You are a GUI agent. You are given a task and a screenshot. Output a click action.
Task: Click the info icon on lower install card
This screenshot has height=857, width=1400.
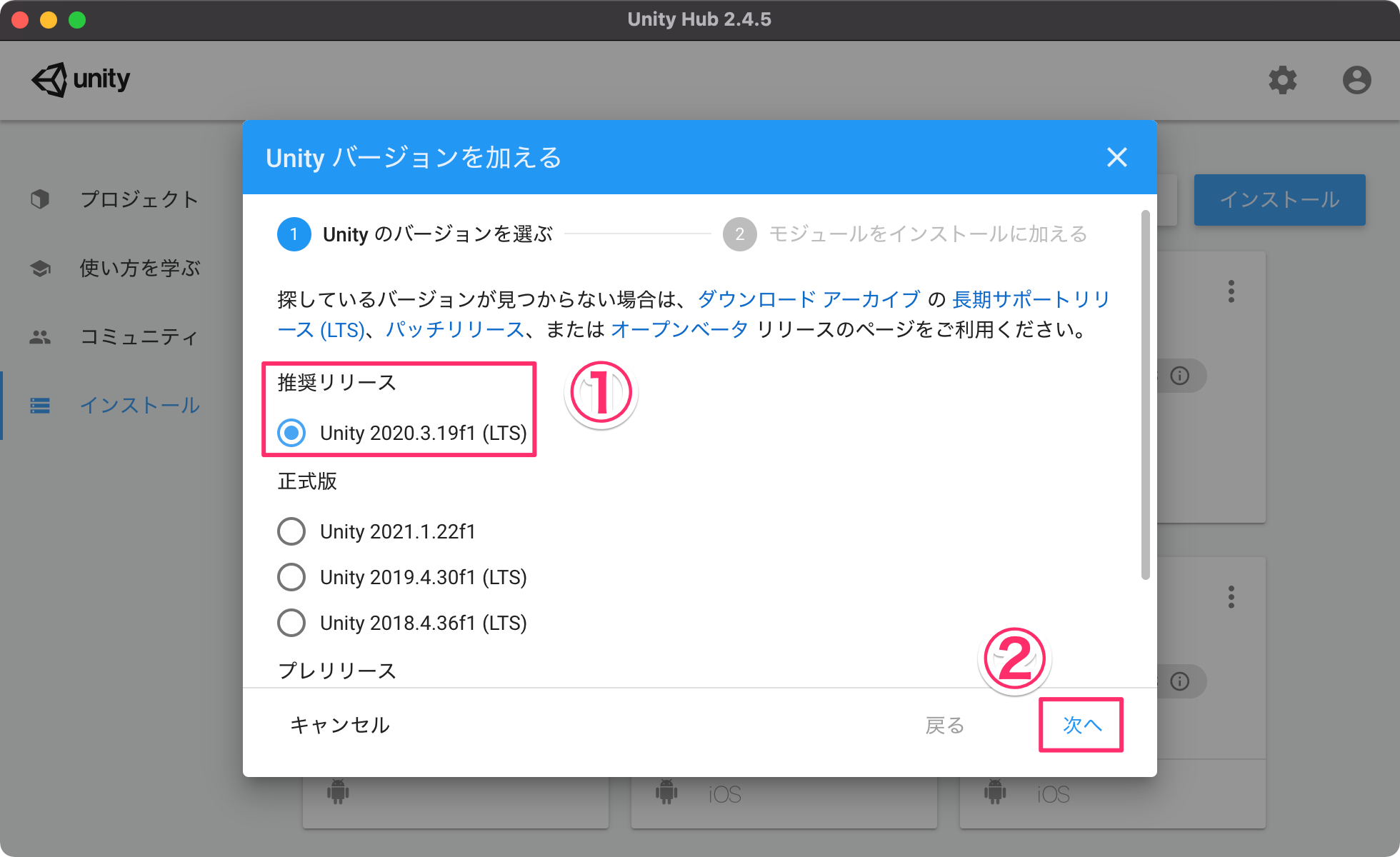(x=1180, y=681)
